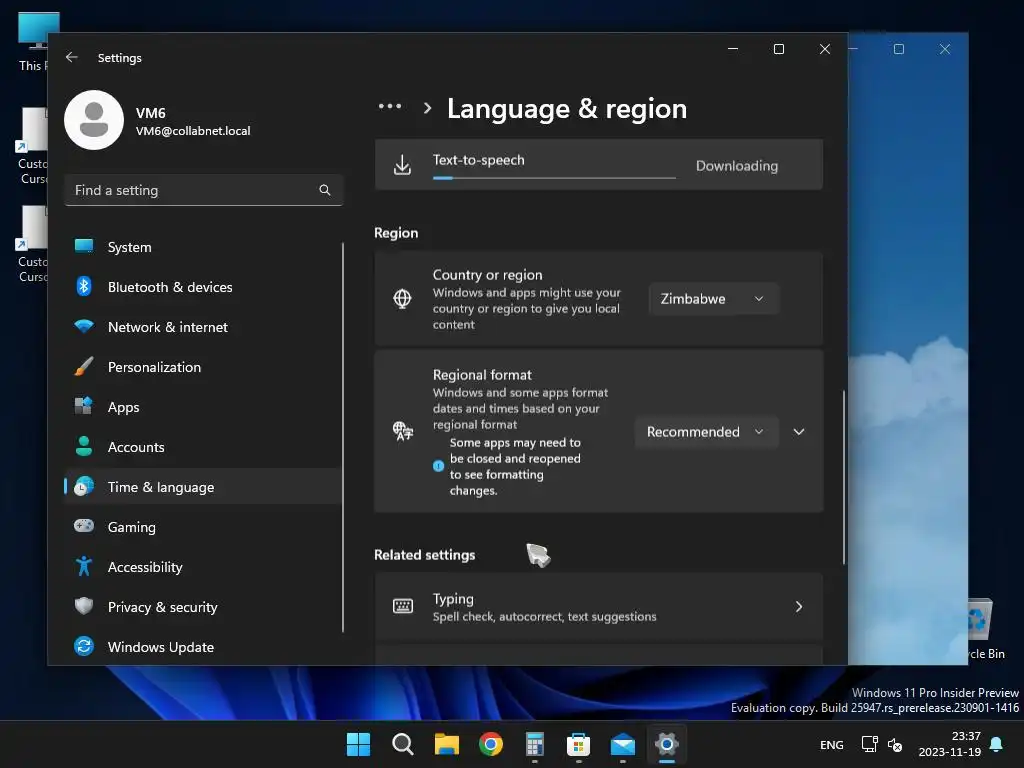This screenshot has height=768, width=1024.
Task: Go to Accessibility settings
Action: coord(202,567)
